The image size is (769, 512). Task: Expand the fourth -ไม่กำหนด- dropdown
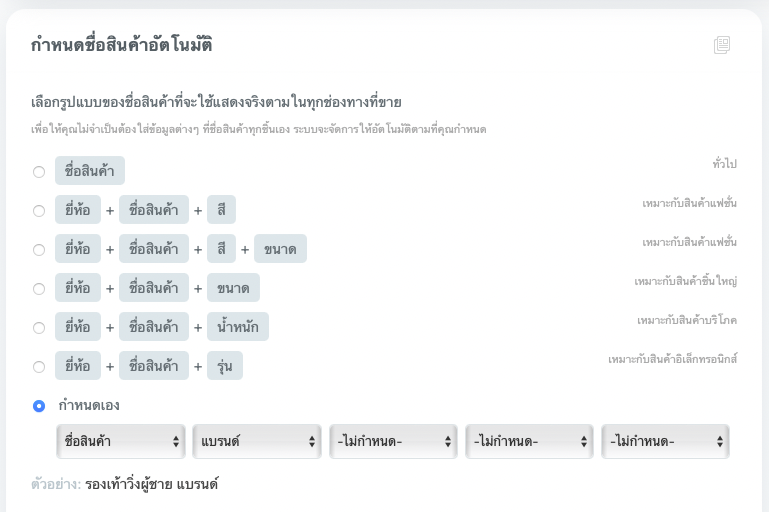click(x=529, y=441)
